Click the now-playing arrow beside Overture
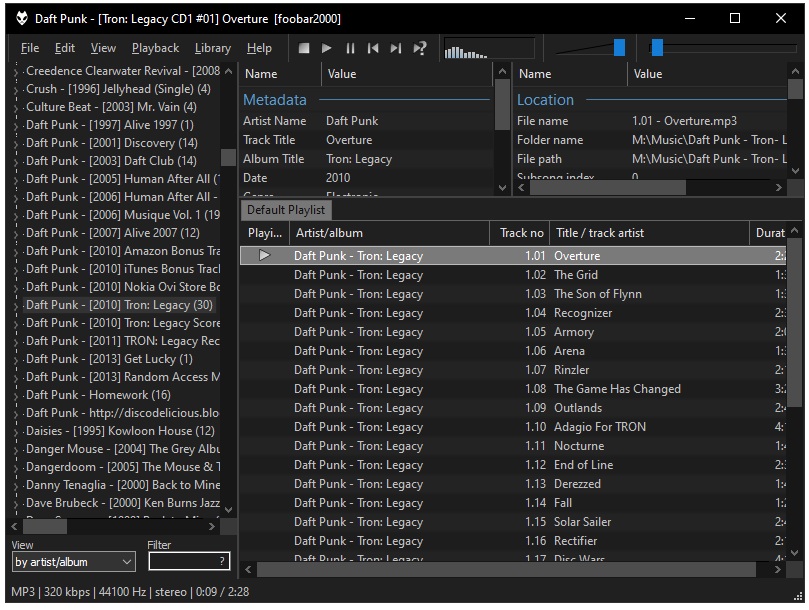The width and height of the screenshot is (809, 610). 264,256
